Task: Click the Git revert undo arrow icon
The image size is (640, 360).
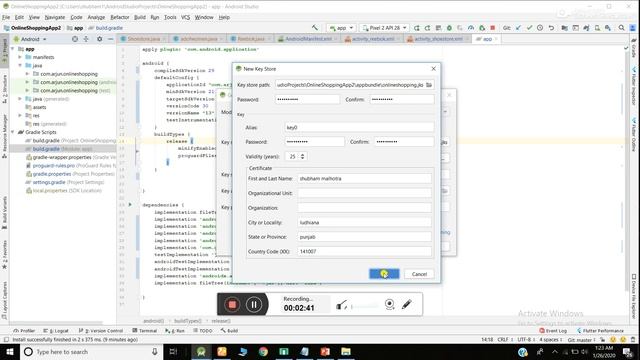Action: click(x=551, y=28)
